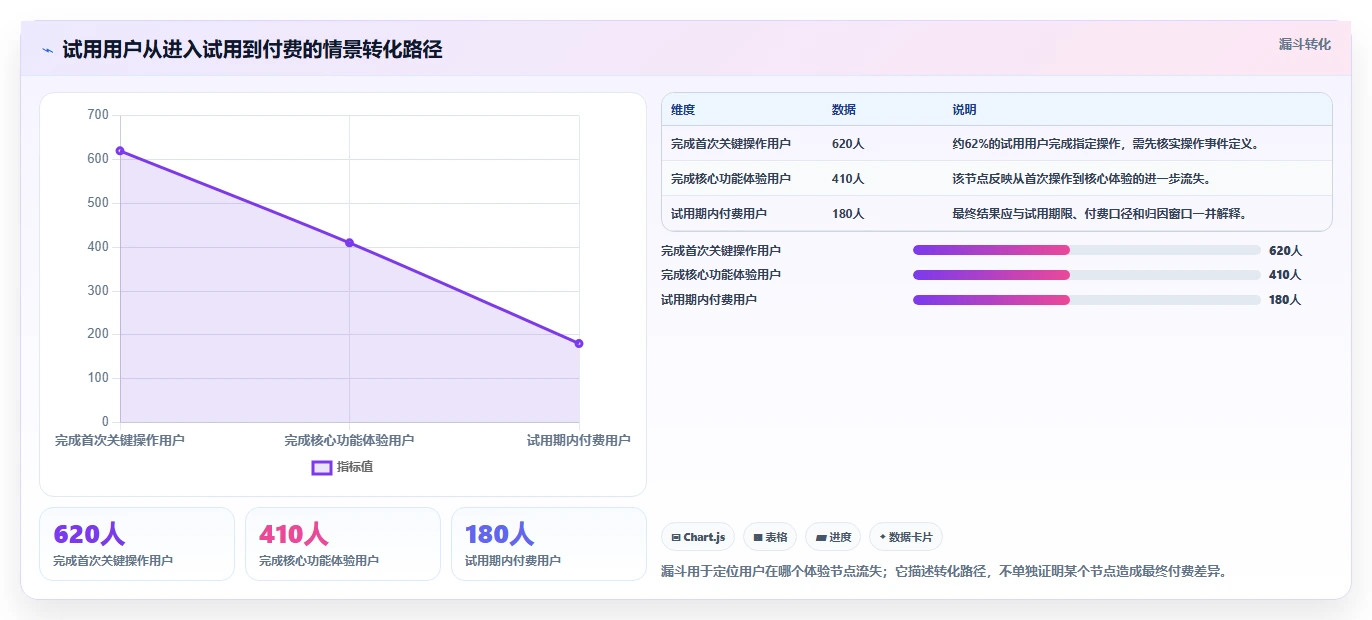Viewport: 1372px width, 620px height.
Task: Click the 数据 table column header
Action: tap(844, 110)
